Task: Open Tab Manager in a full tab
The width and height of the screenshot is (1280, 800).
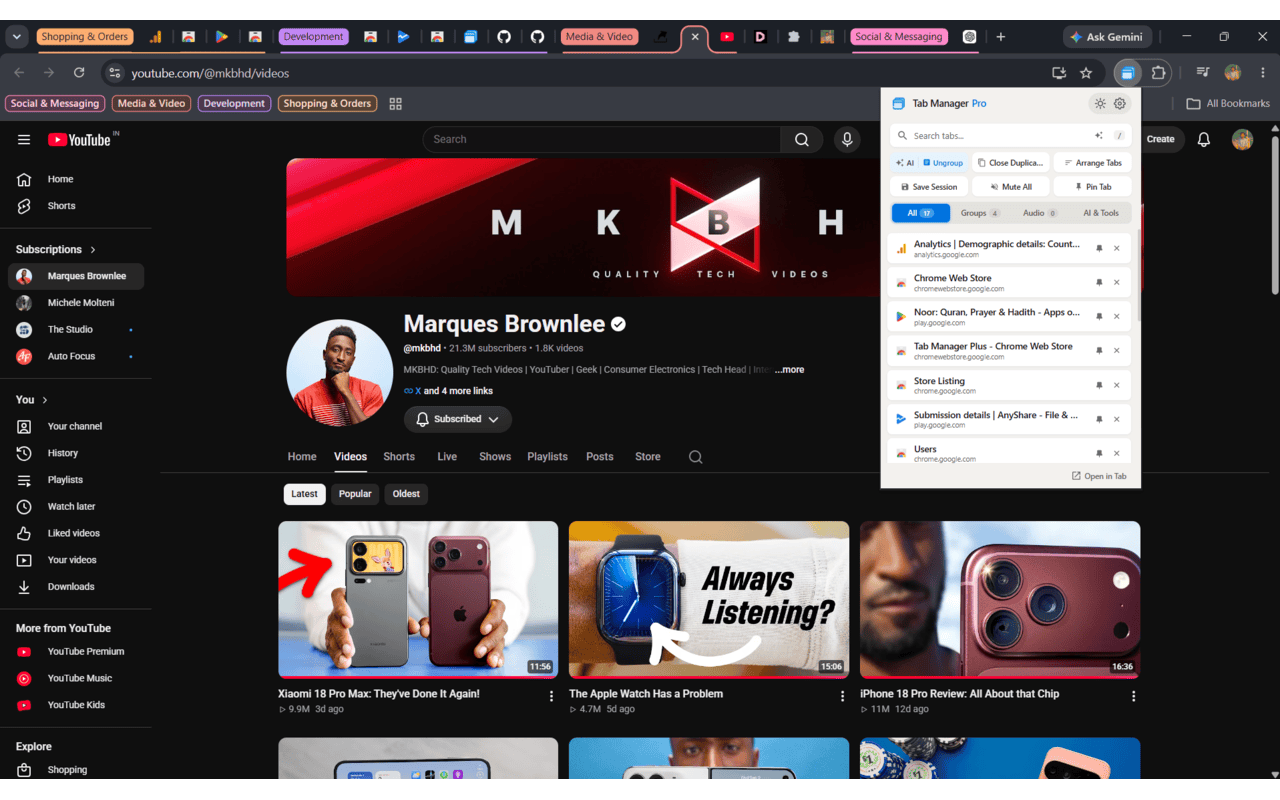Action: 1099,476
